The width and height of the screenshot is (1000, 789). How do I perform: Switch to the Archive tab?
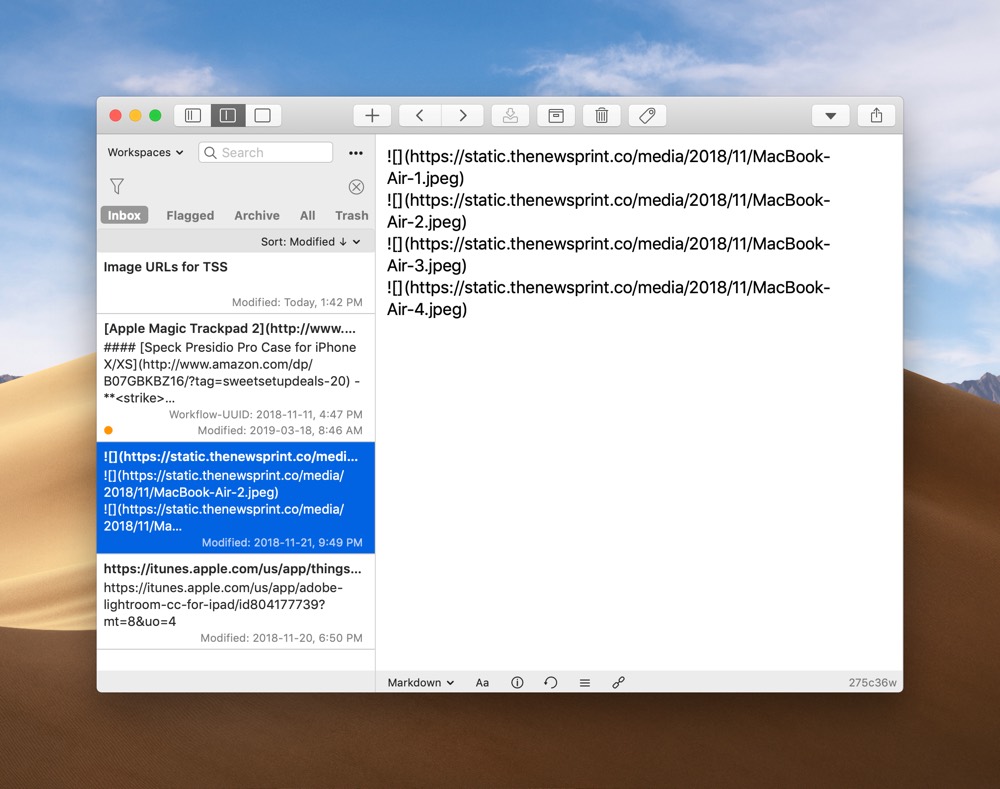click(257, 216)
